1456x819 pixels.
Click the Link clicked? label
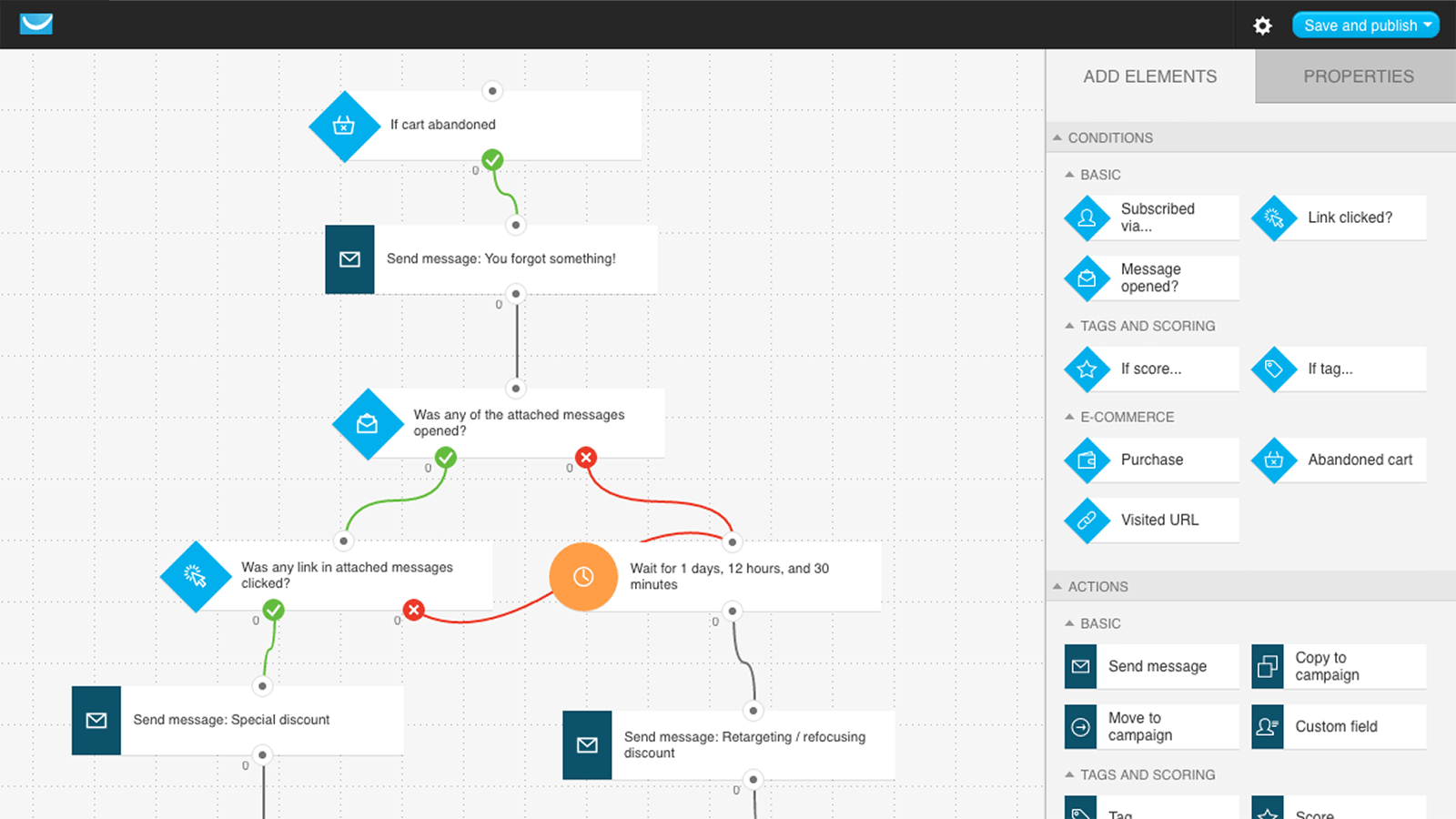click(x=1350, y=217)
